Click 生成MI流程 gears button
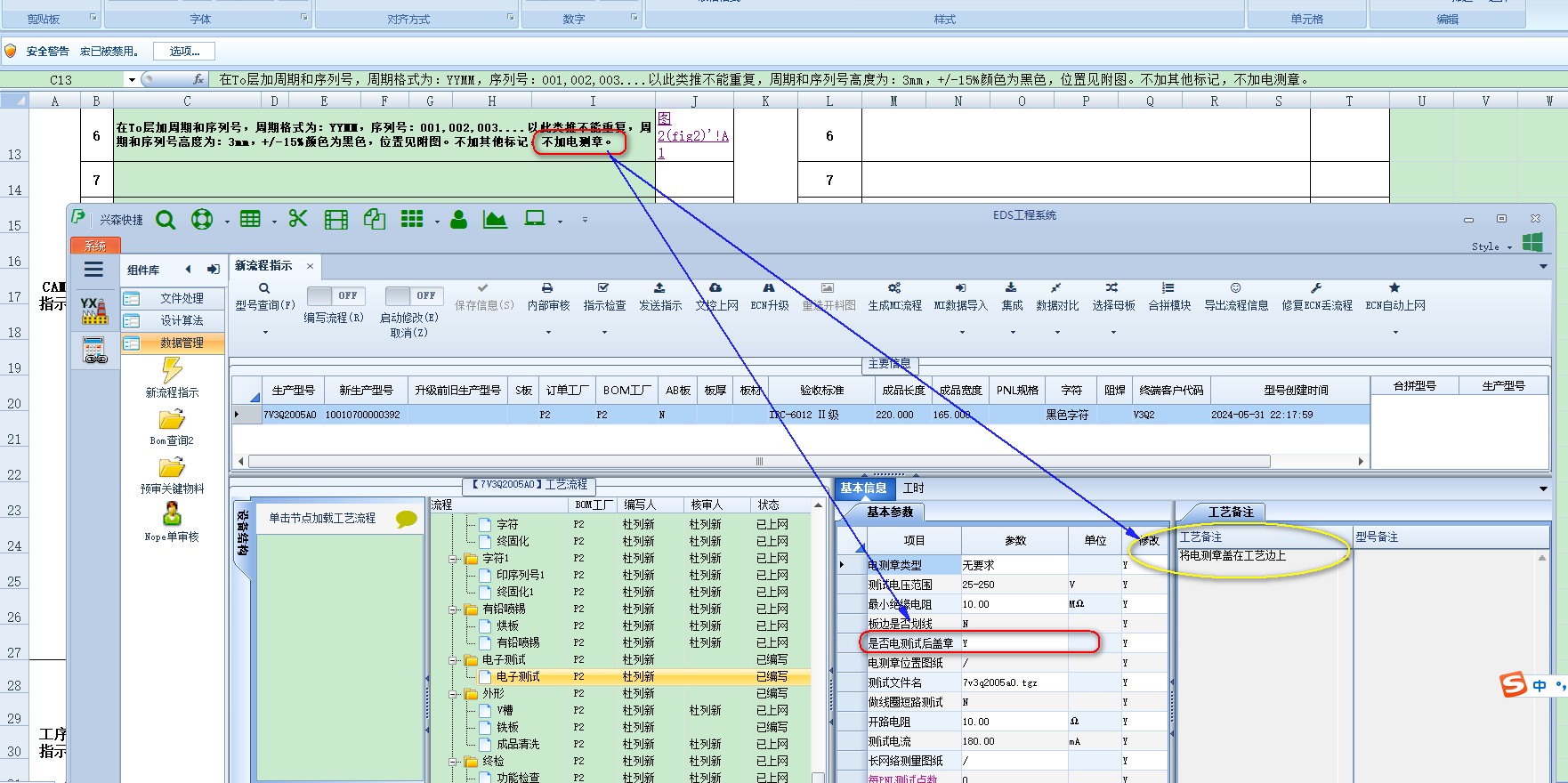1568x783 pixels. 894,297
